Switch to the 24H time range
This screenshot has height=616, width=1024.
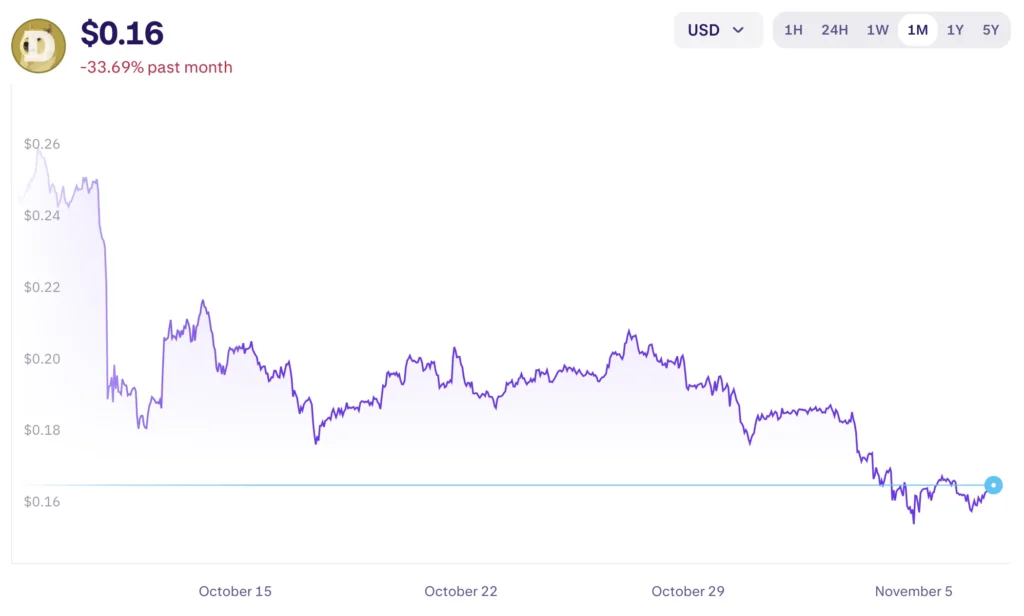[834, 30]
